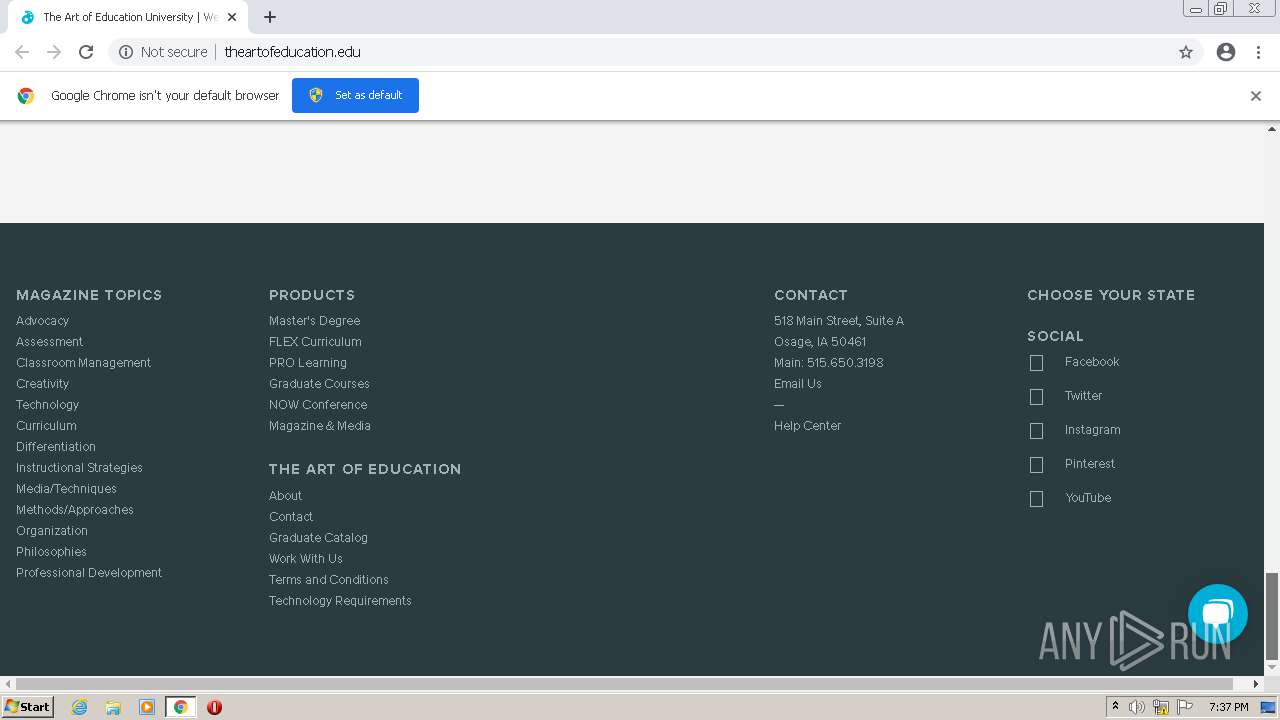Close The Art of Education tab
The height and width of the screenshot is (720, 1280).
232,17
